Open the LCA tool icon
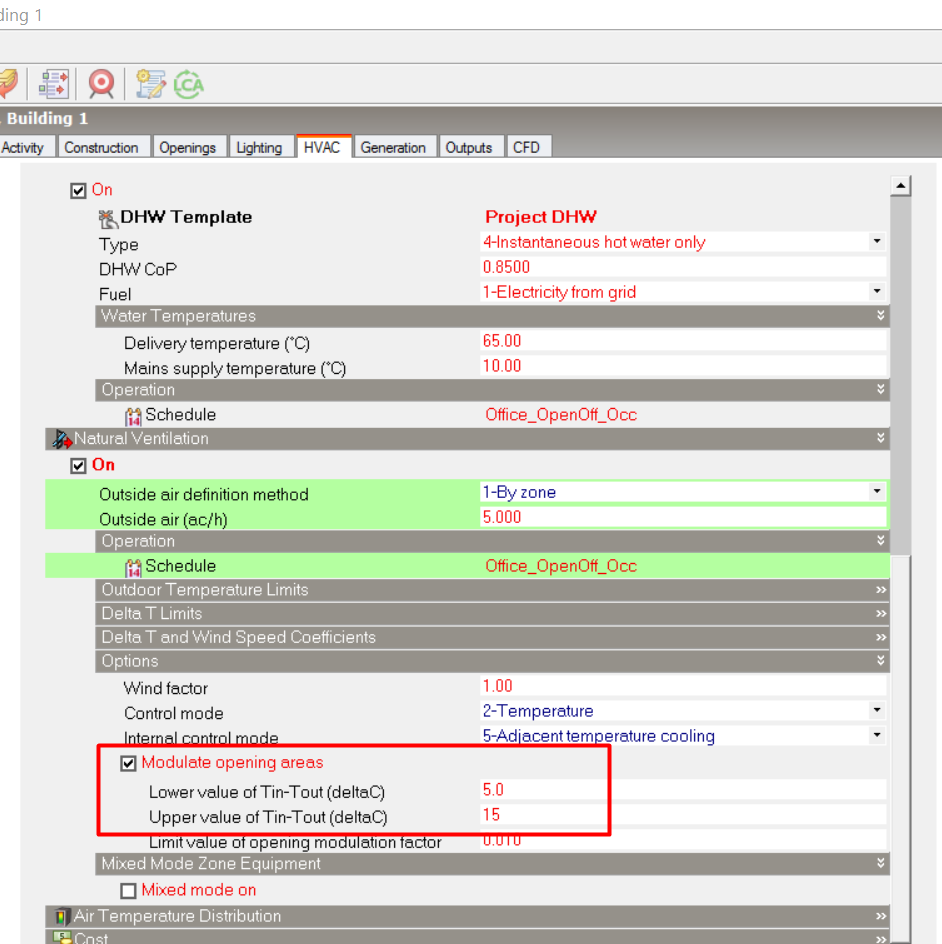Viewport: 942px width, 944px height. (189, 84)
